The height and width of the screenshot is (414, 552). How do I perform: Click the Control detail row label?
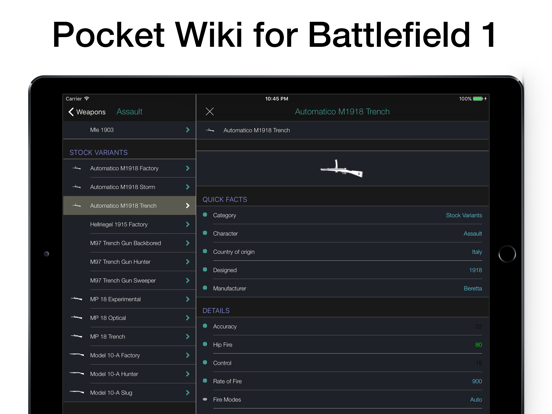[x=222, y=363]
